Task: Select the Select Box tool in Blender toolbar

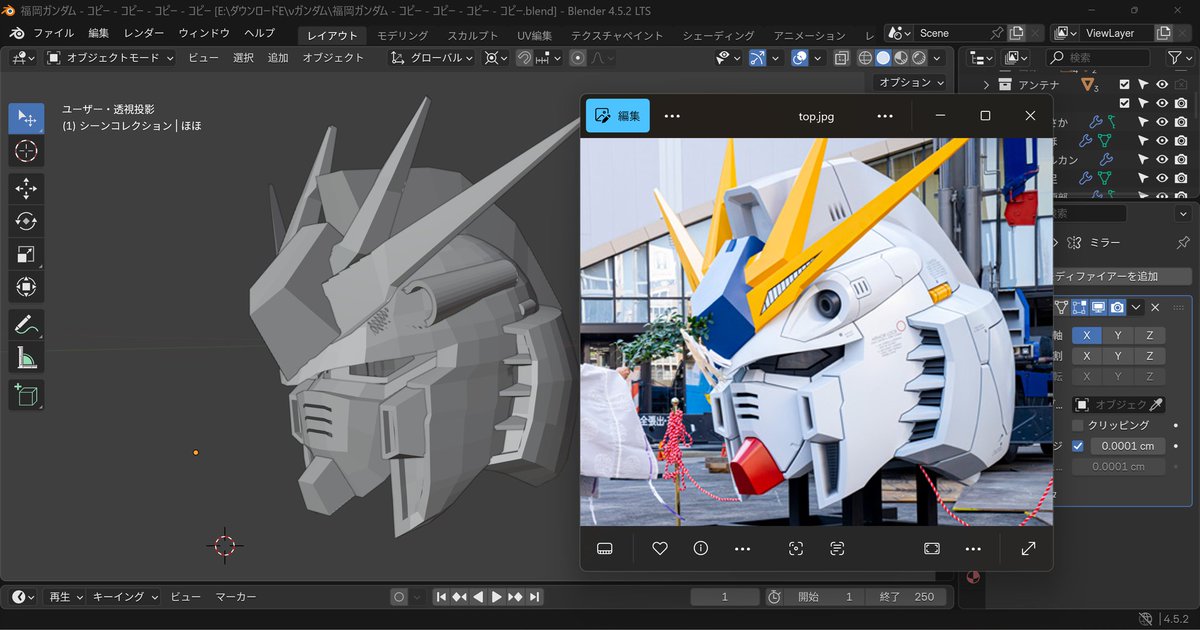Action: [26, 118]
